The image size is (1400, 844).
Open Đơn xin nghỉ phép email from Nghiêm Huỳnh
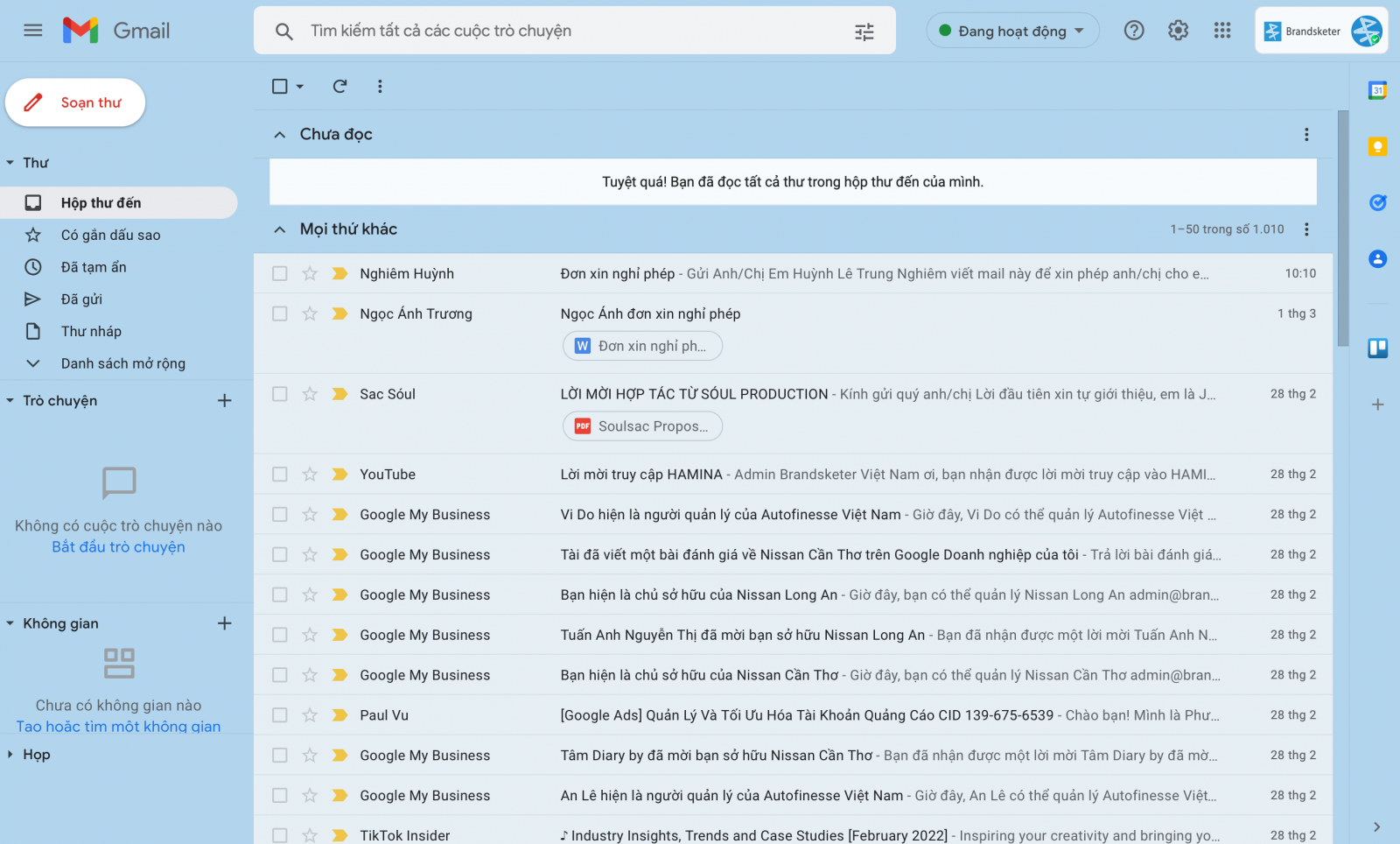[x=793, y=273]
